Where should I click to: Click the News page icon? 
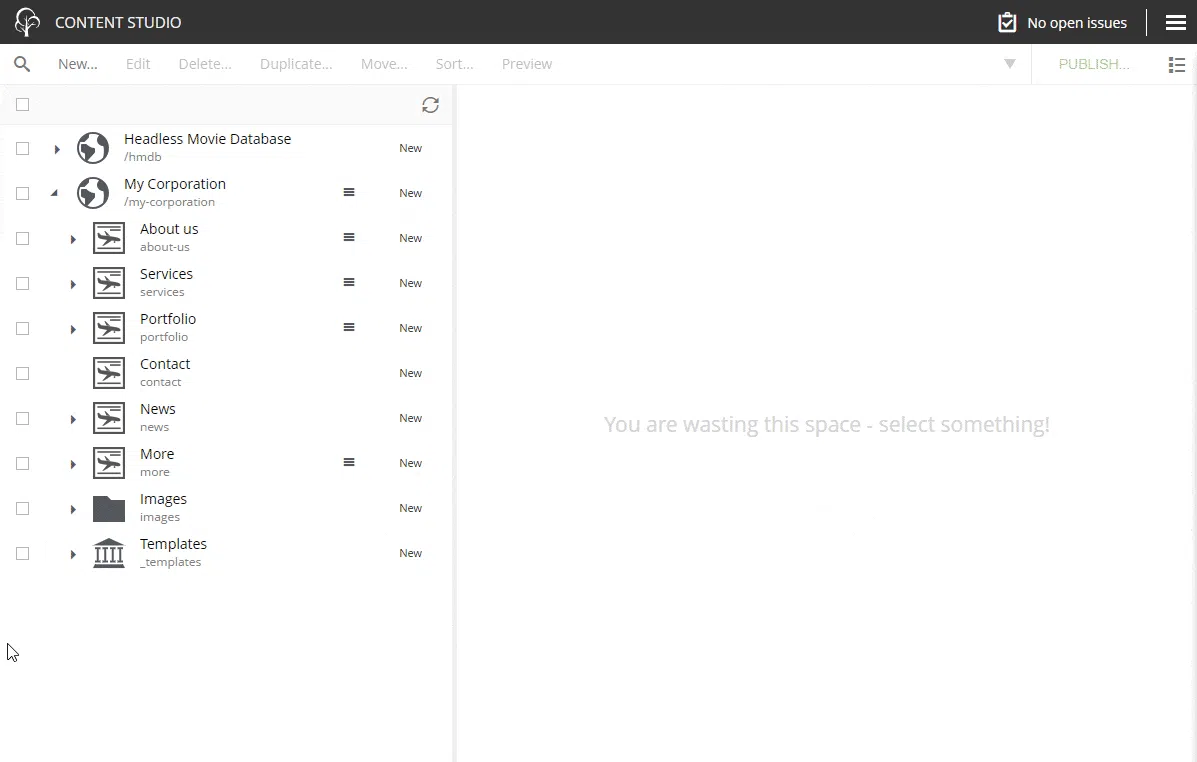[109, 418]
